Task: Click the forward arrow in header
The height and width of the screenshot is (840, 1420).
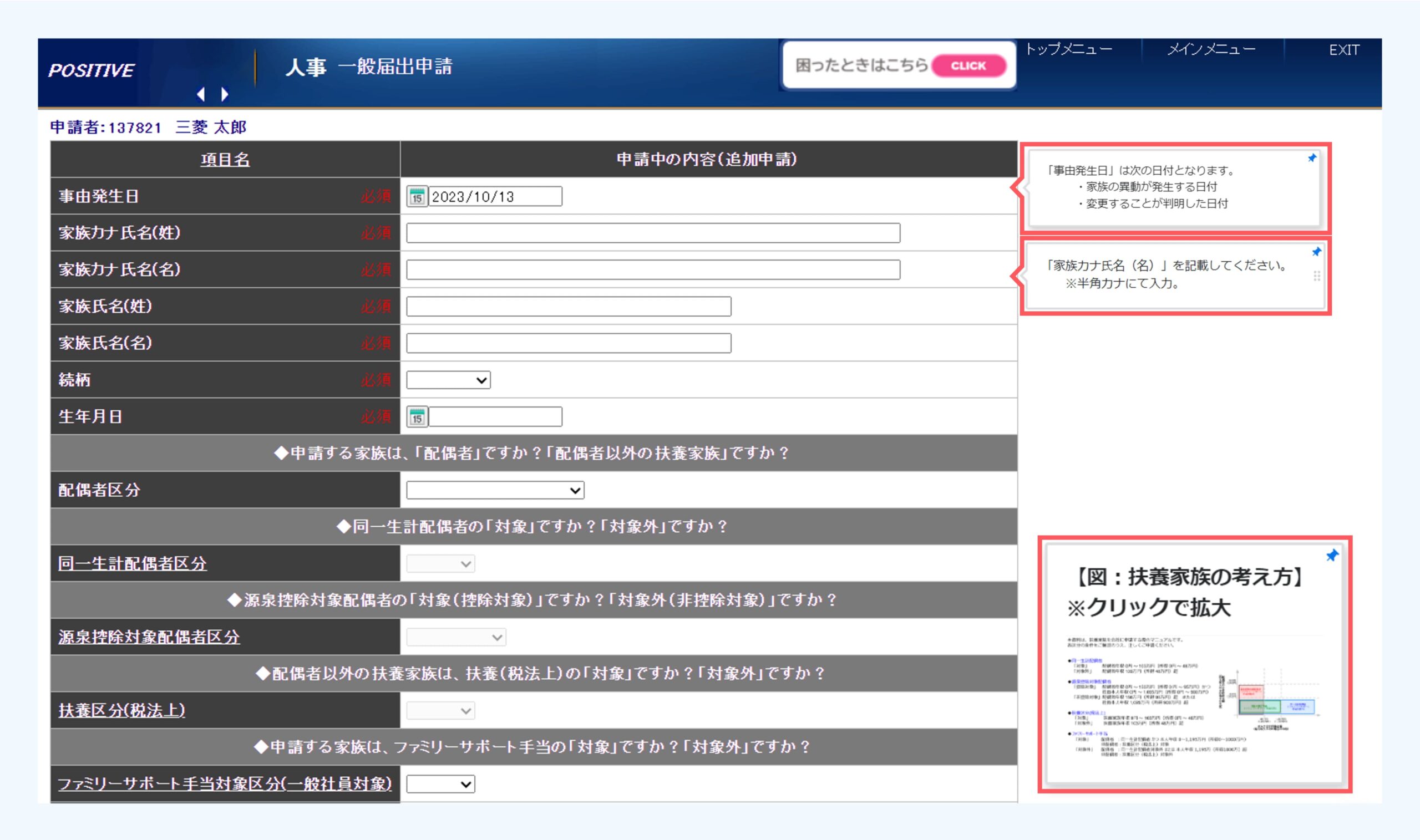Action: pyautogui.click(x=225, y=94)
